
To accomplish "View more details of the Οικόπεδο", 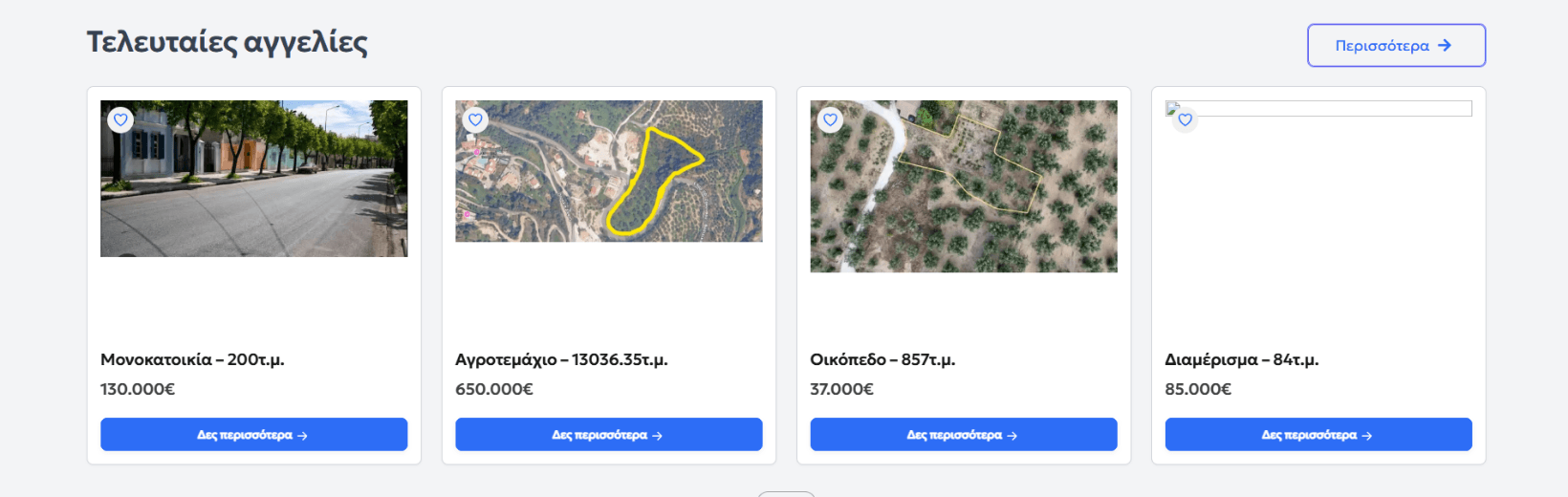I will point(963,434).
